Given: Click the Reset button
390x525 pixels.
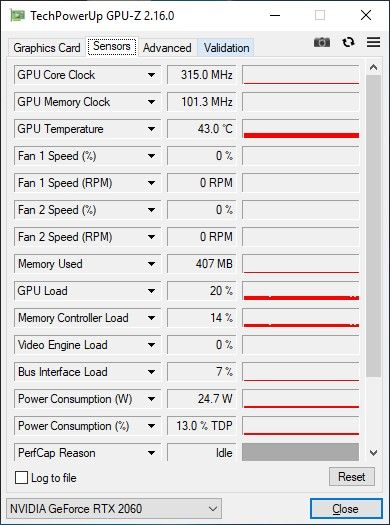Looking at the screenshot, I should (x=352, y=476).
